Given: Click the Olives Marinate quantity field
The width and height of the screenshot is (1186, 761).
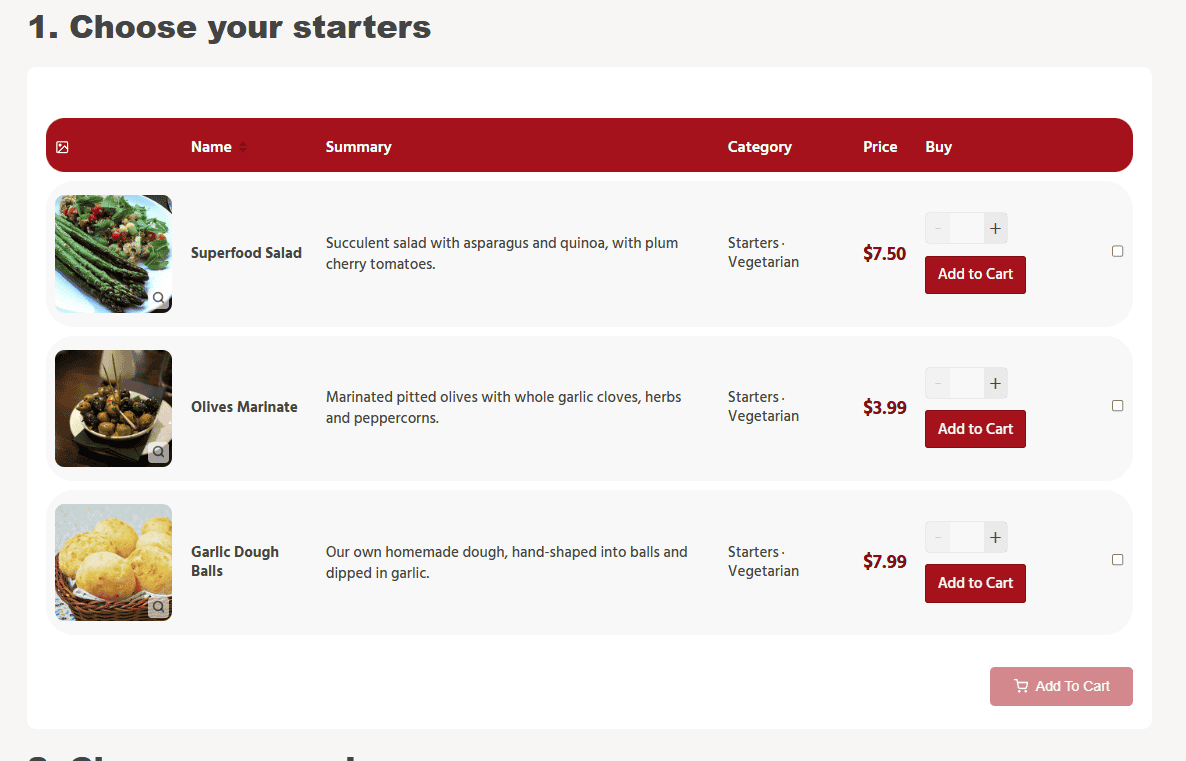Looking at the screenshot, I should click(967, 383).
